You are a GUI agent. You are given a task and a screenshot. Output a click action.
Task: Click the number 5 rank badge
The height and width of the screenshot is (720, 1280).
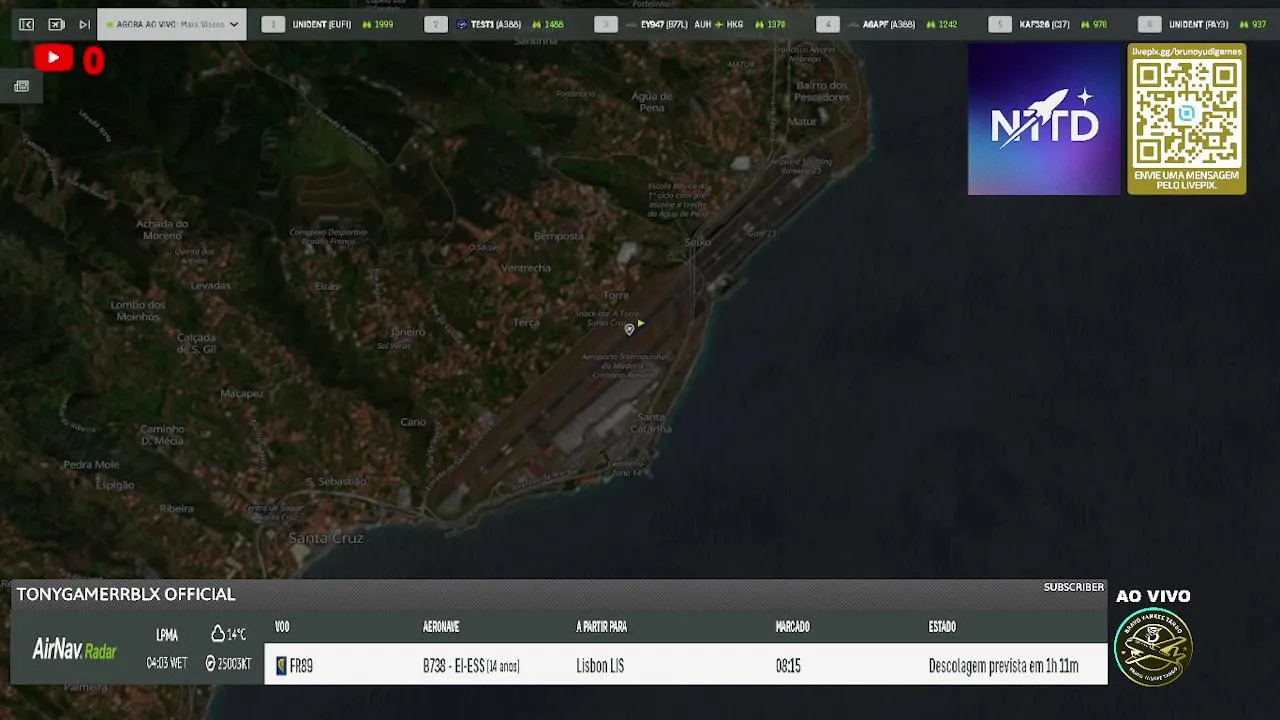click(x=1000, y=24)
